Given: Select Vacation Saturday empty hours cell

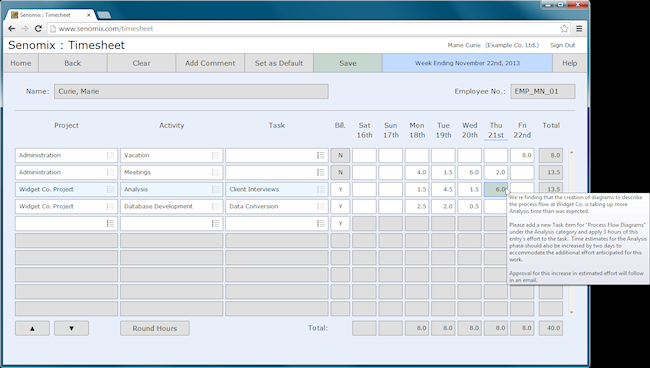Looking at the screenshot, I should click(x=364, y=155).
